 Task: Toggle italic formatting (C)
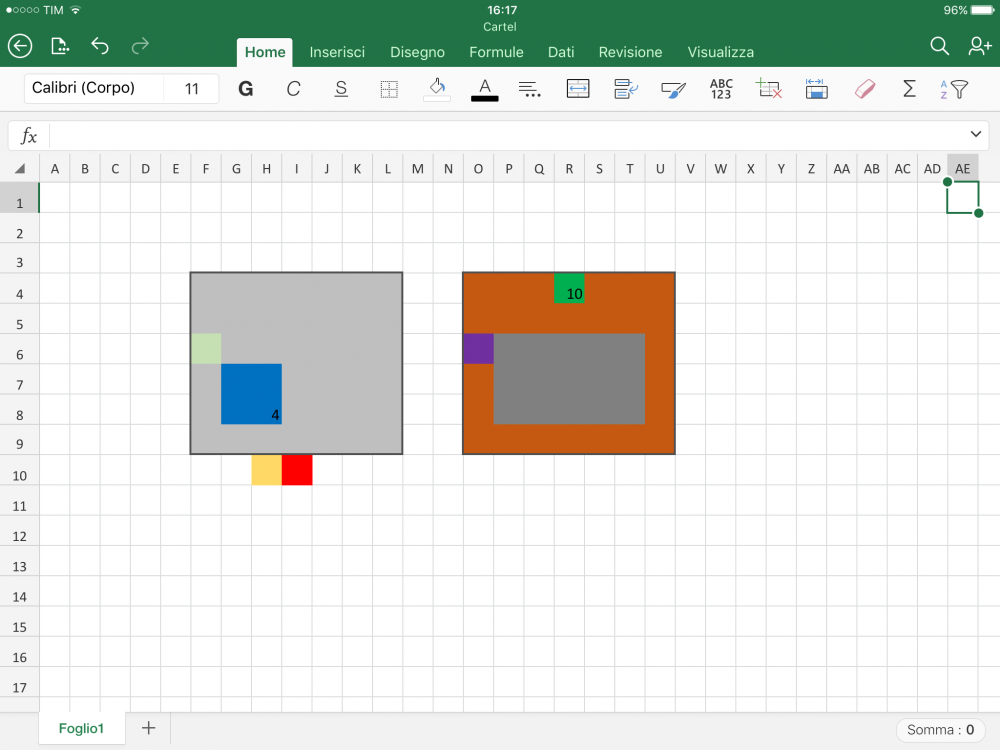pos(293,89)
